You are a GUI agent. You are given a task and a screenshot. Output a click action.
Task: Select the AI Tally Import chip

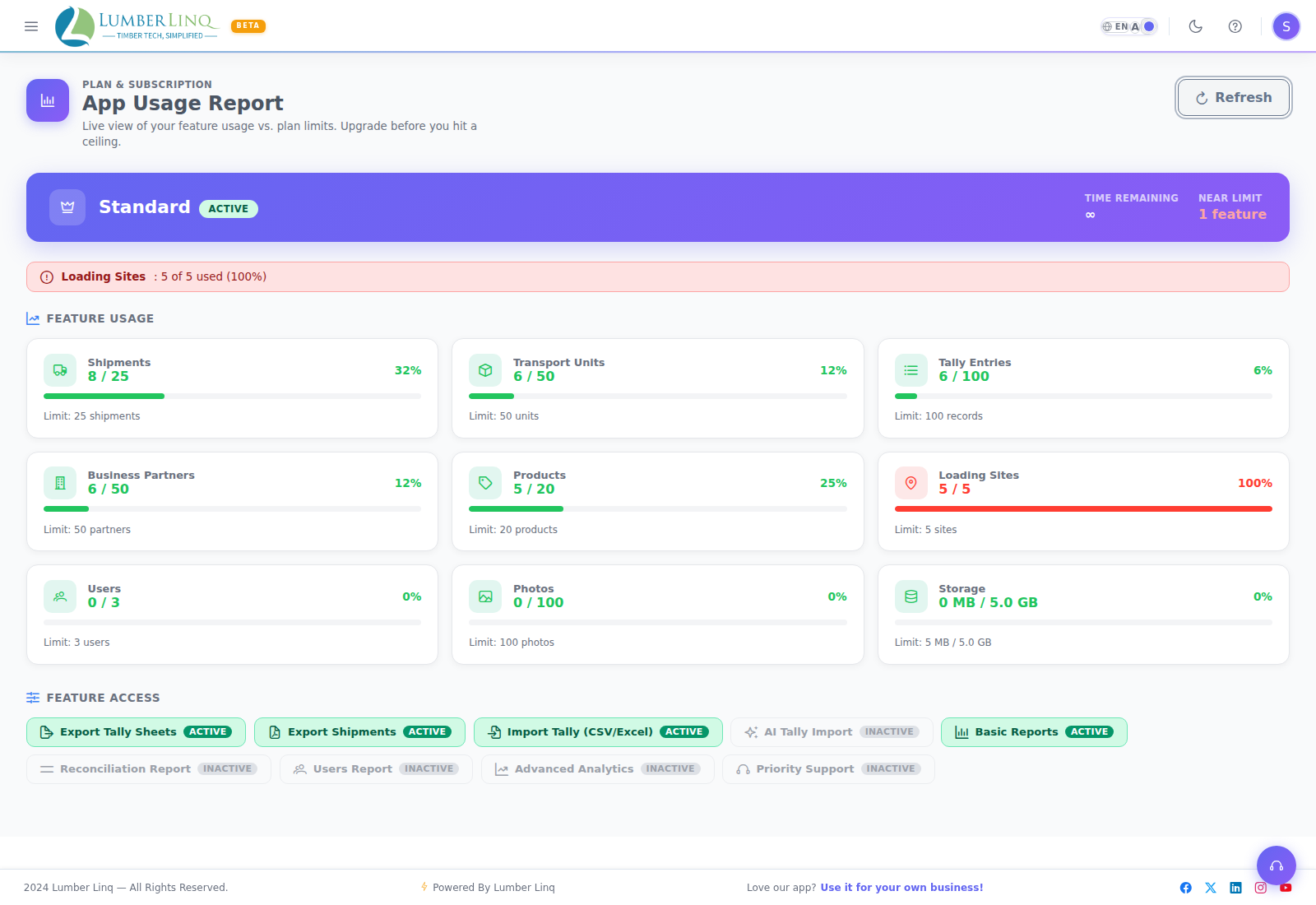click(832, 732)
